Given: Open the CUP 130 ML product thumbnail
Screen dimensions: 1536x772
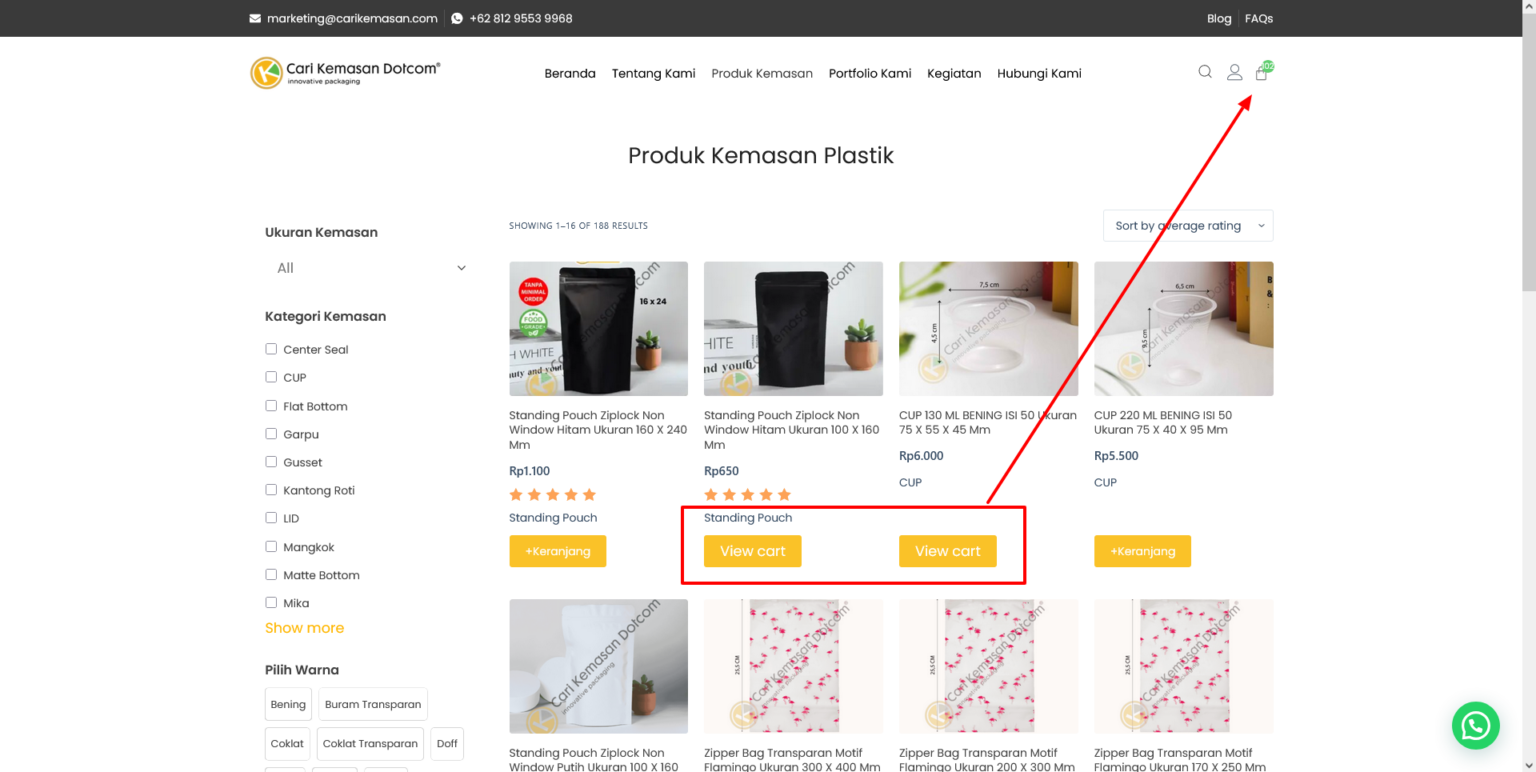Looking at the screenshot, I should [988, 328].
